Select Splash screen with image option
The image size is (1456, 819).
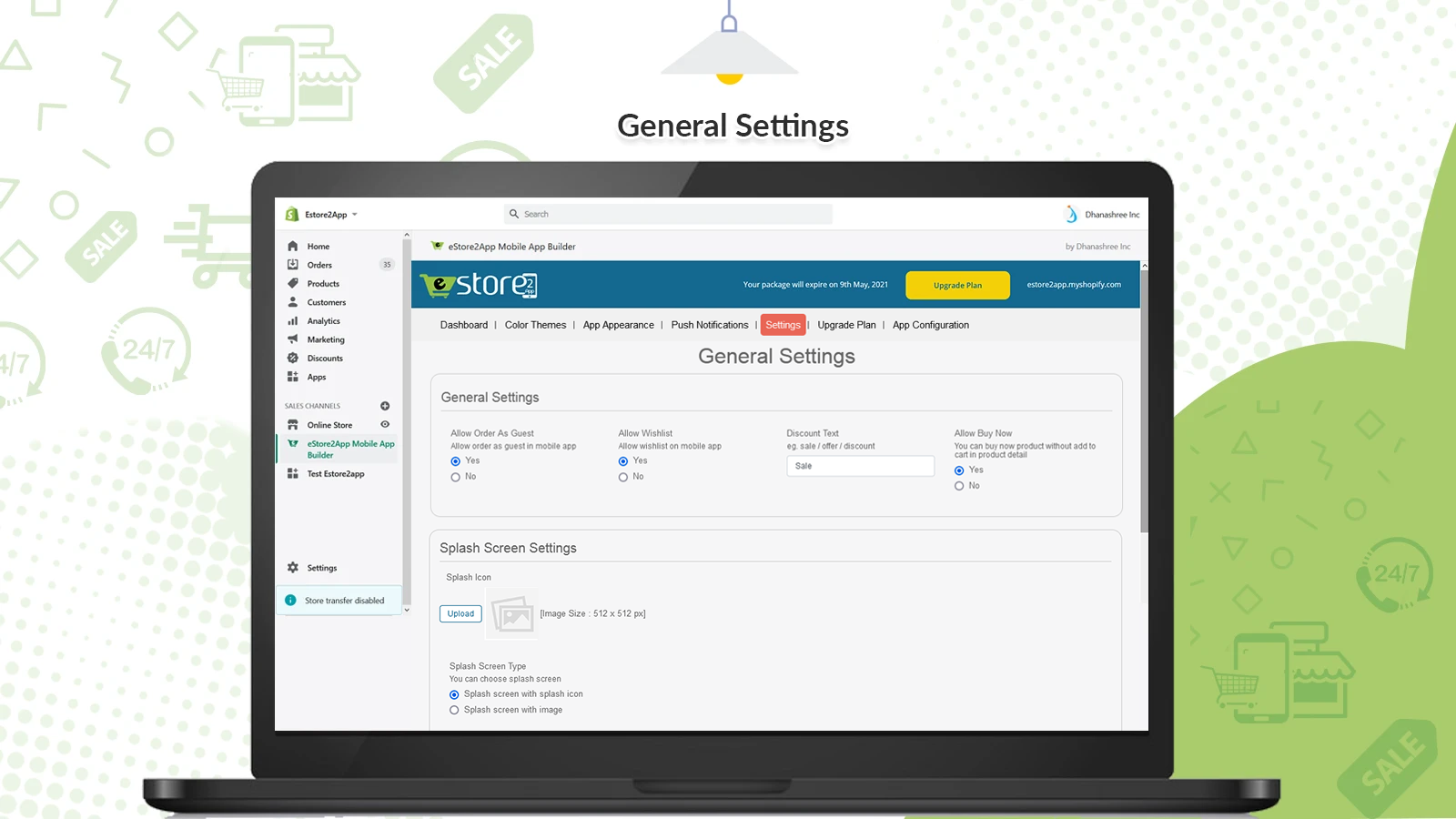tap(454, 710)
